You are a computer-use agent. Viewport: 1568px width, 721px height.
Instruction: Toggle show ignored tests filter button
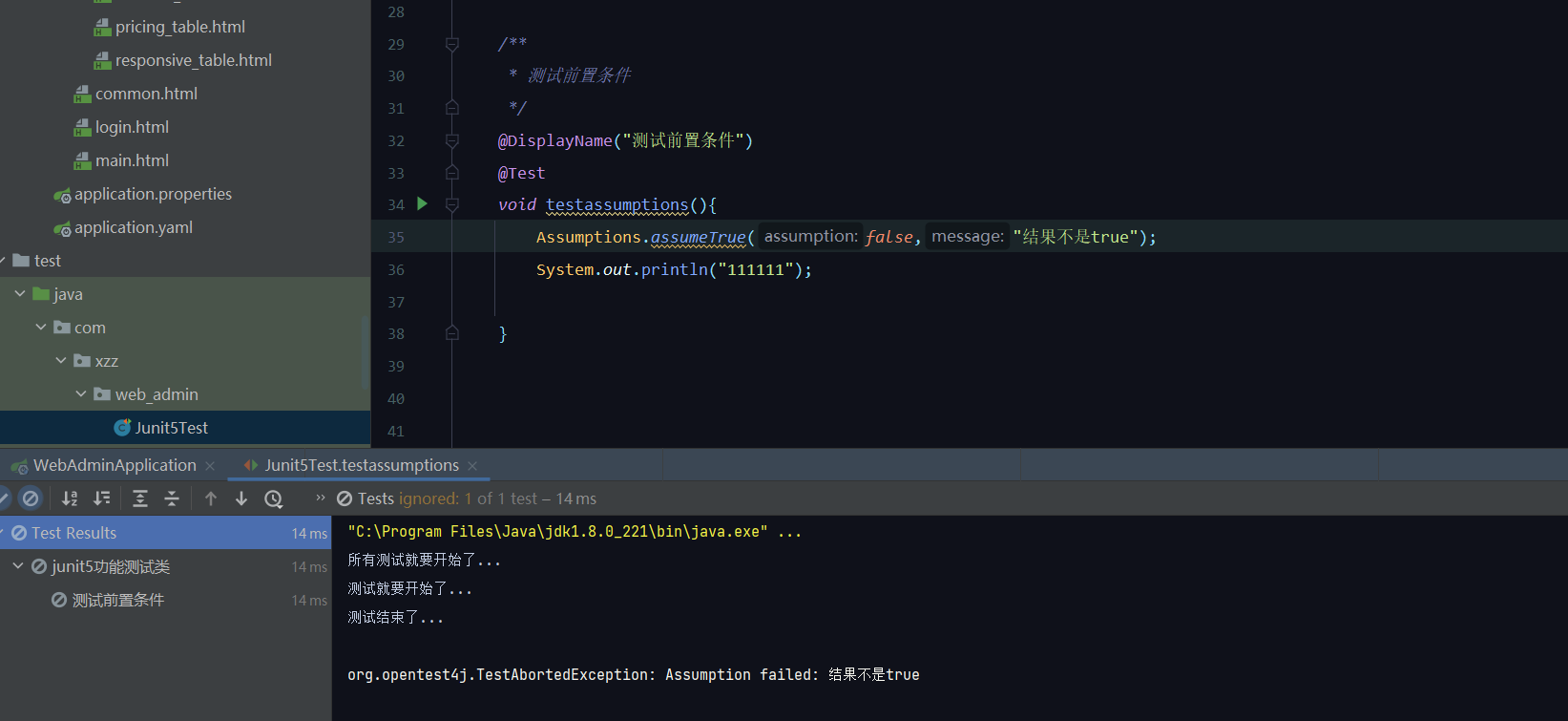coord(31,498)
